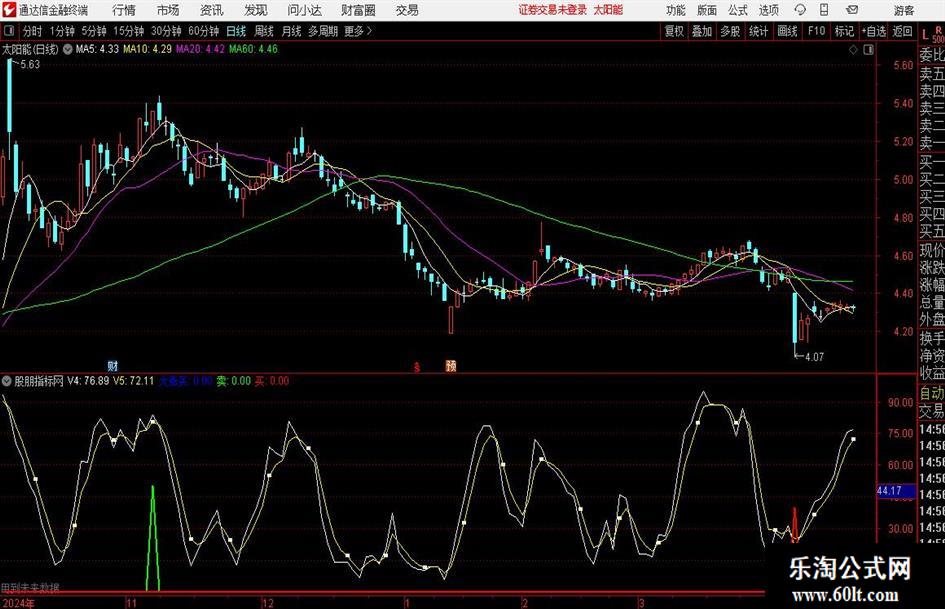This screenshot has width=945, height=609.
Task: Open the 功能 menu
Action: [676, 10]
